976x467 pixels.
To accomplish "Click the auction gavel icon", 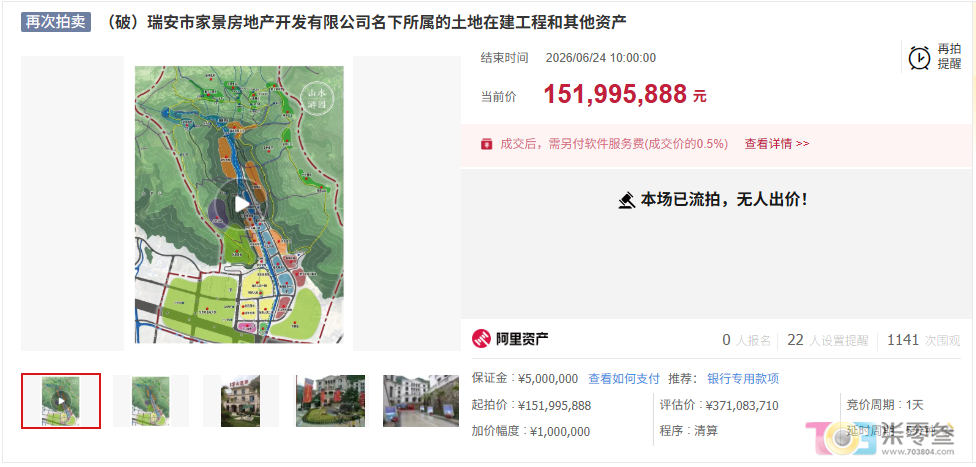I will 626,200.
